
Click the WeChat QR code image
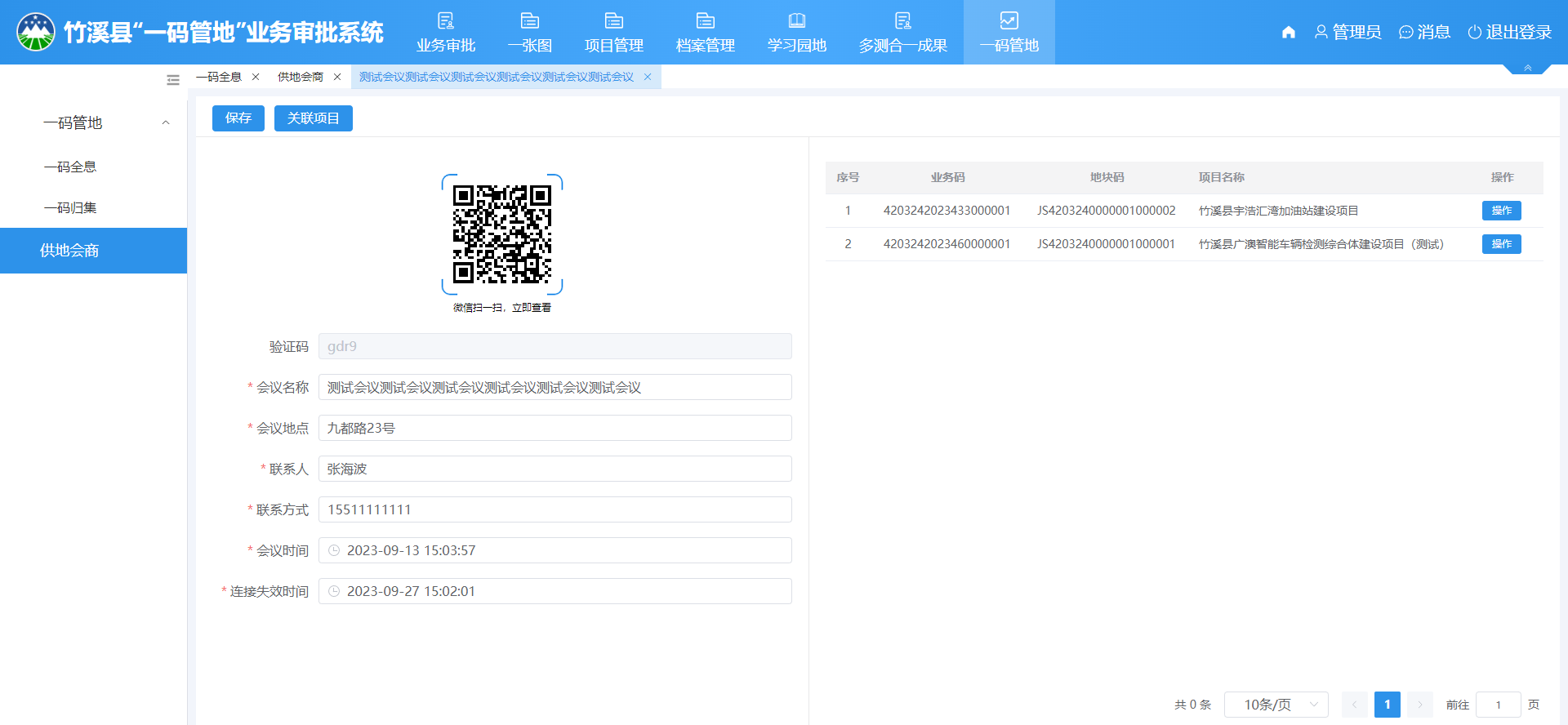tap(502, 234)
